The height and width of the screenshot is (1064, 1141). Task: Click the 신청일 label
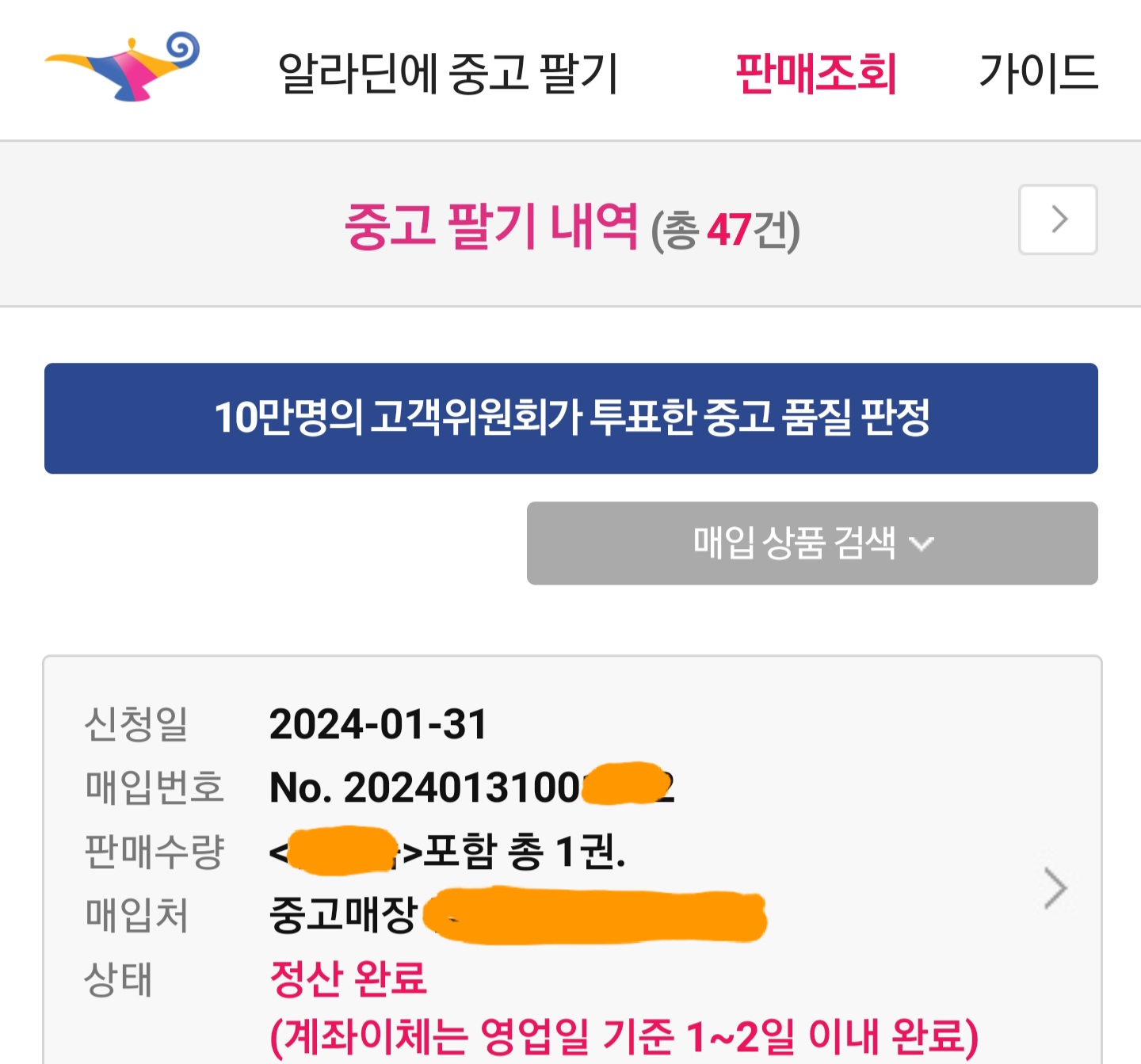click(x=135, y=724)
